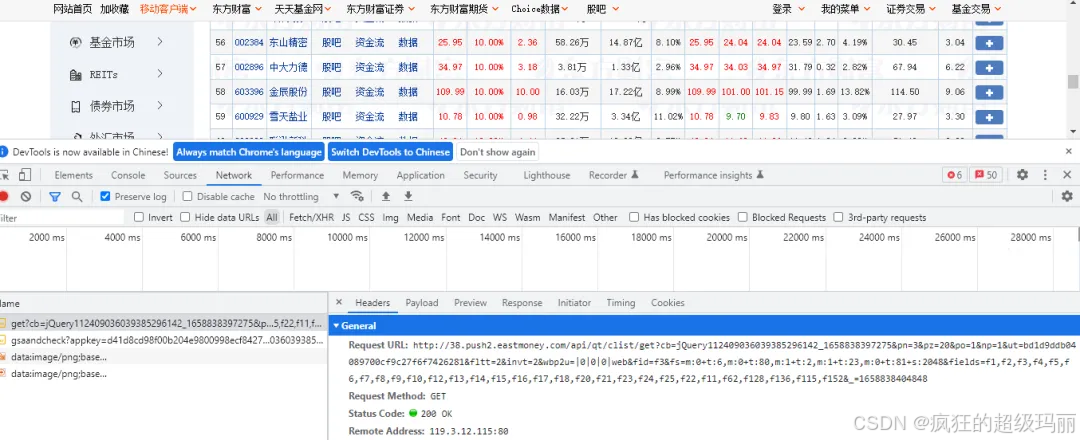The image size is (1080, 440).
Task: Stop recording network log red button
Action: click(x=3, y=196)
